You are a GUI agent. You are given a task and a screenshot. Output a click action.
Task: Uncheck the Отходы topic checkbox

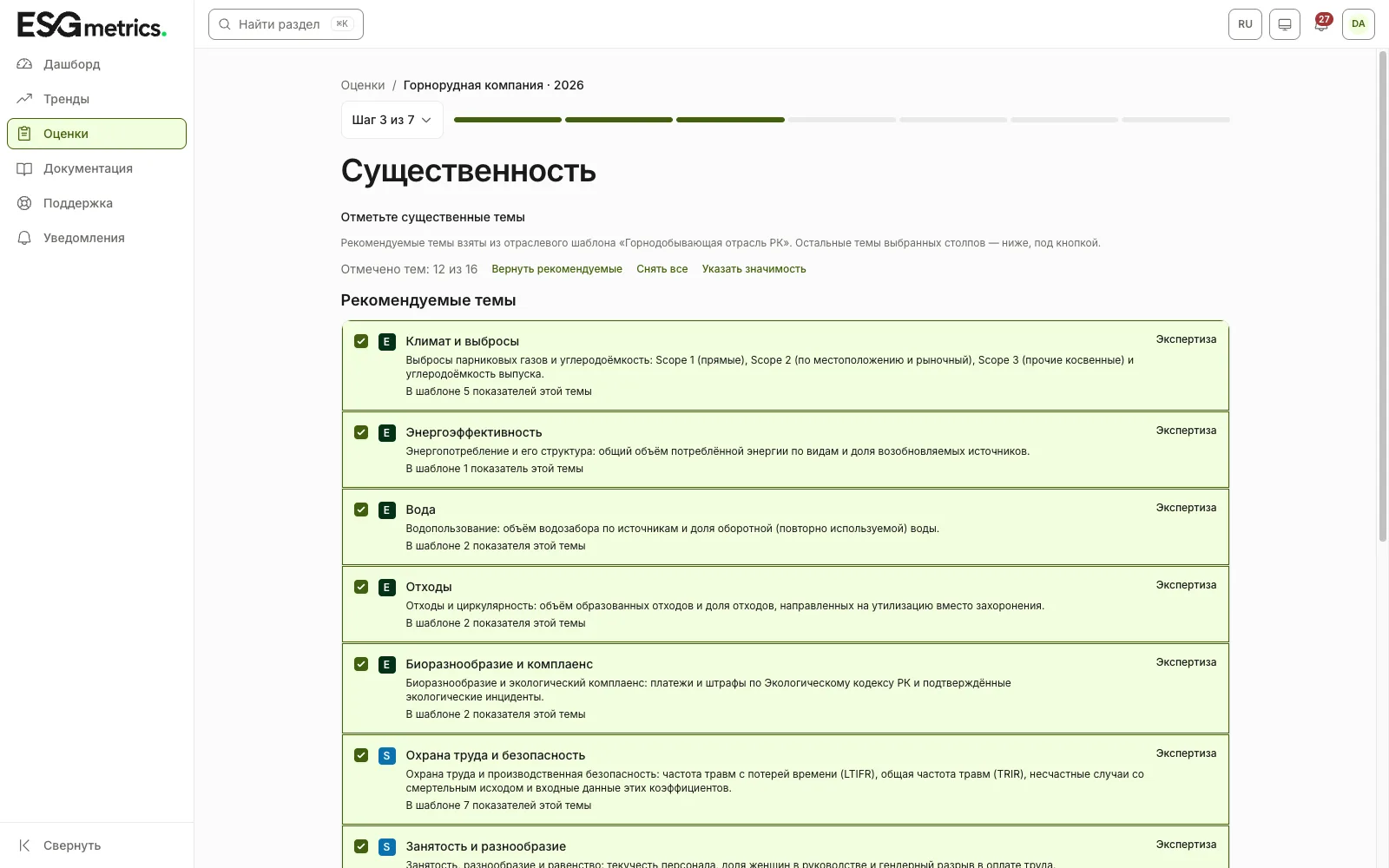point(361,587)
